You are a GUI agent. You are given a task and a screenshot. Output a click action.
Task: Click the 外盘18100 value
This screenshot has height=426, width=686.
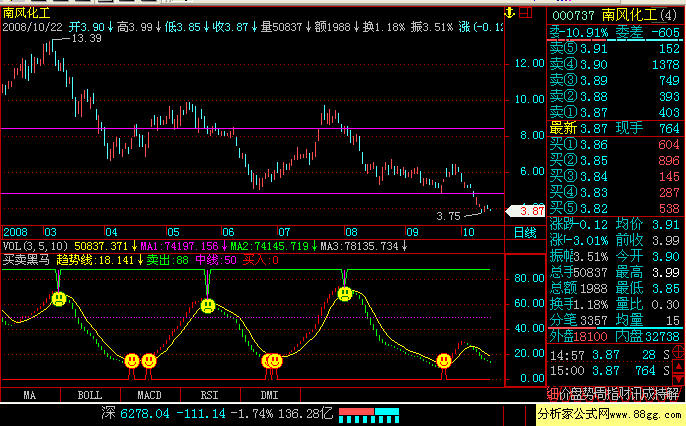click(578, 336)
